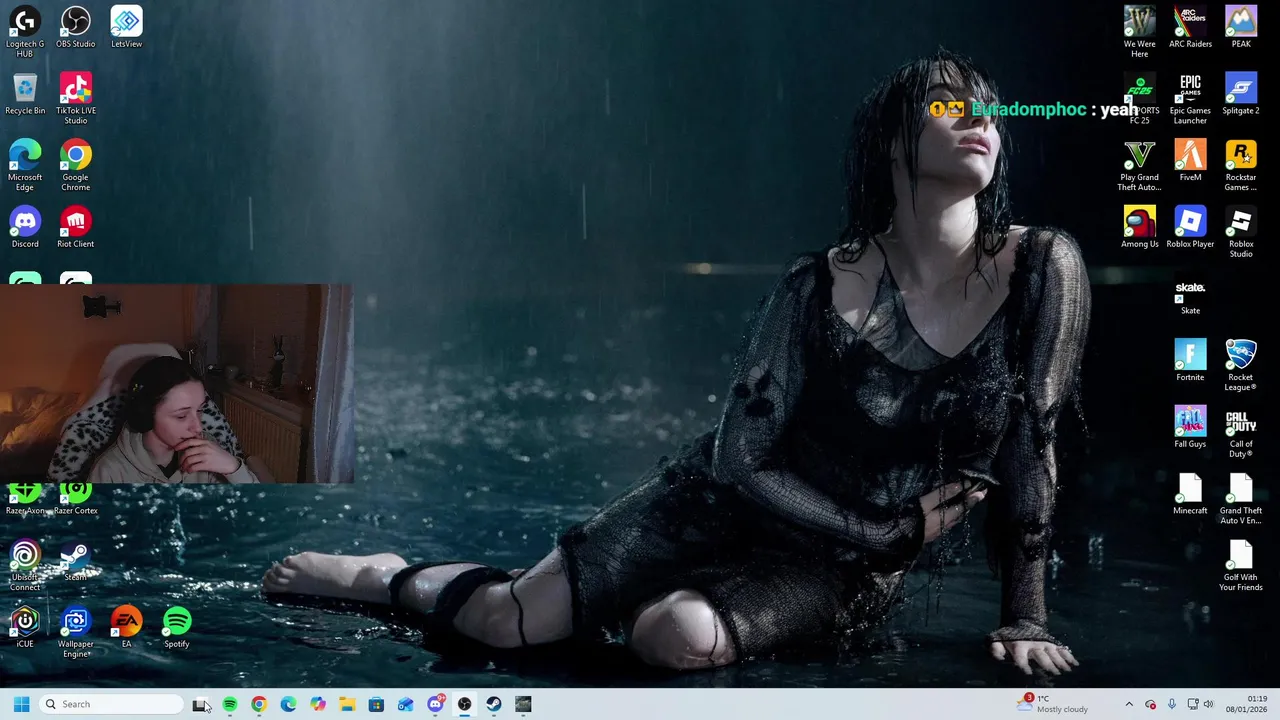Select the EA app desktop icon
The width and height of the screenshot is (1280, 720).
(x=126, y=628)
